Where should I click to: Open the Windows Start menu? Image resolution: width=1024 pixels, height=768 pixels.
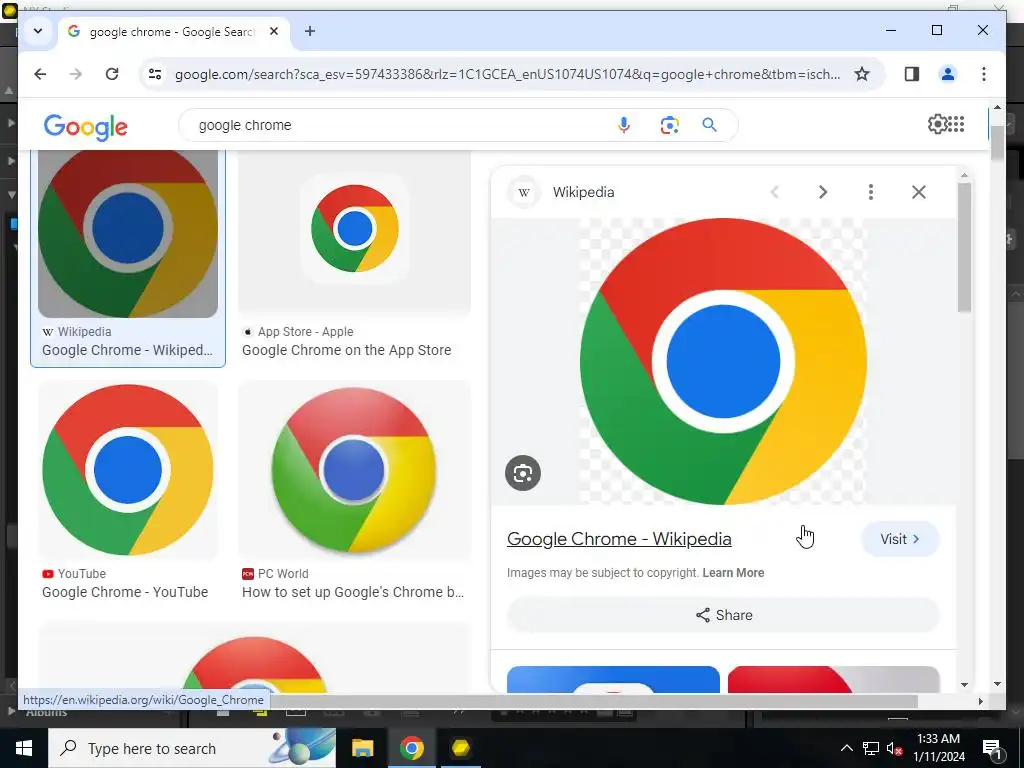pos(24,748)
